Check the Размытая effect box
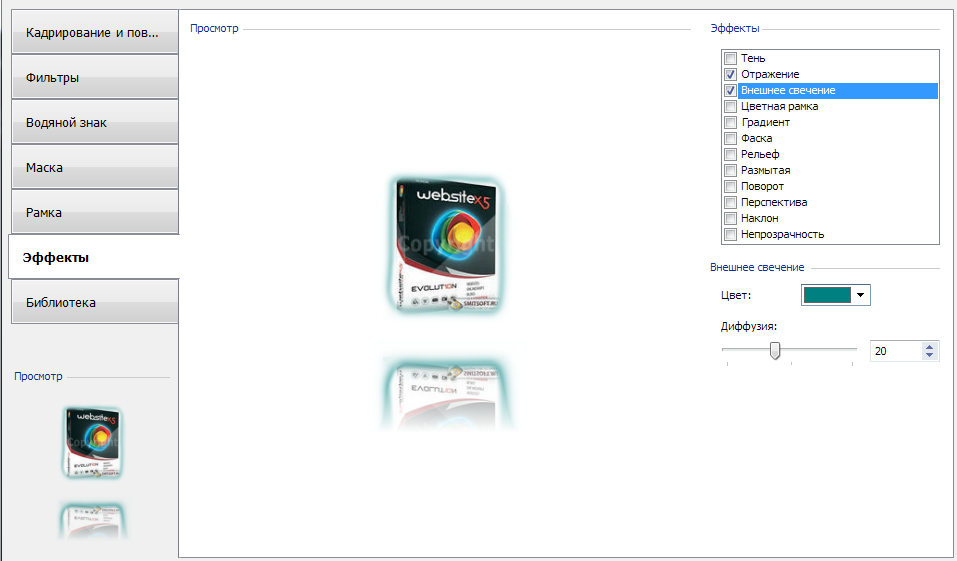 tap(731, 170)
